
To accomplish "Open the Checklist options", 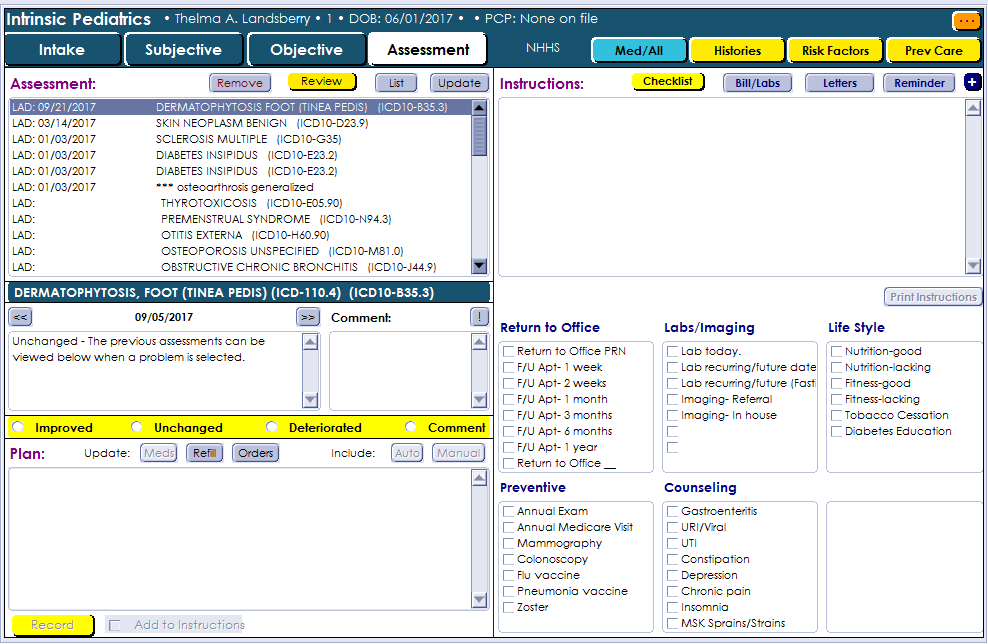I will click(x=667, y=82).
